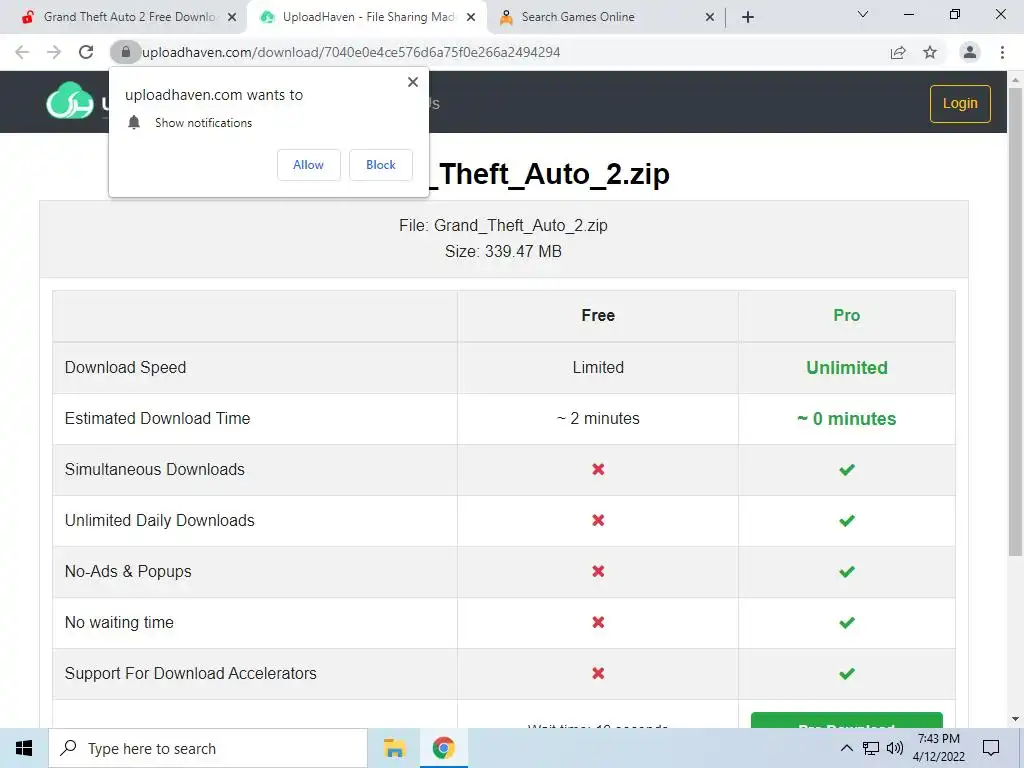This screenshot has height=768, width=1024.
Task: Click green check for No-Ads & Popups
Action: tap(846, 571)
